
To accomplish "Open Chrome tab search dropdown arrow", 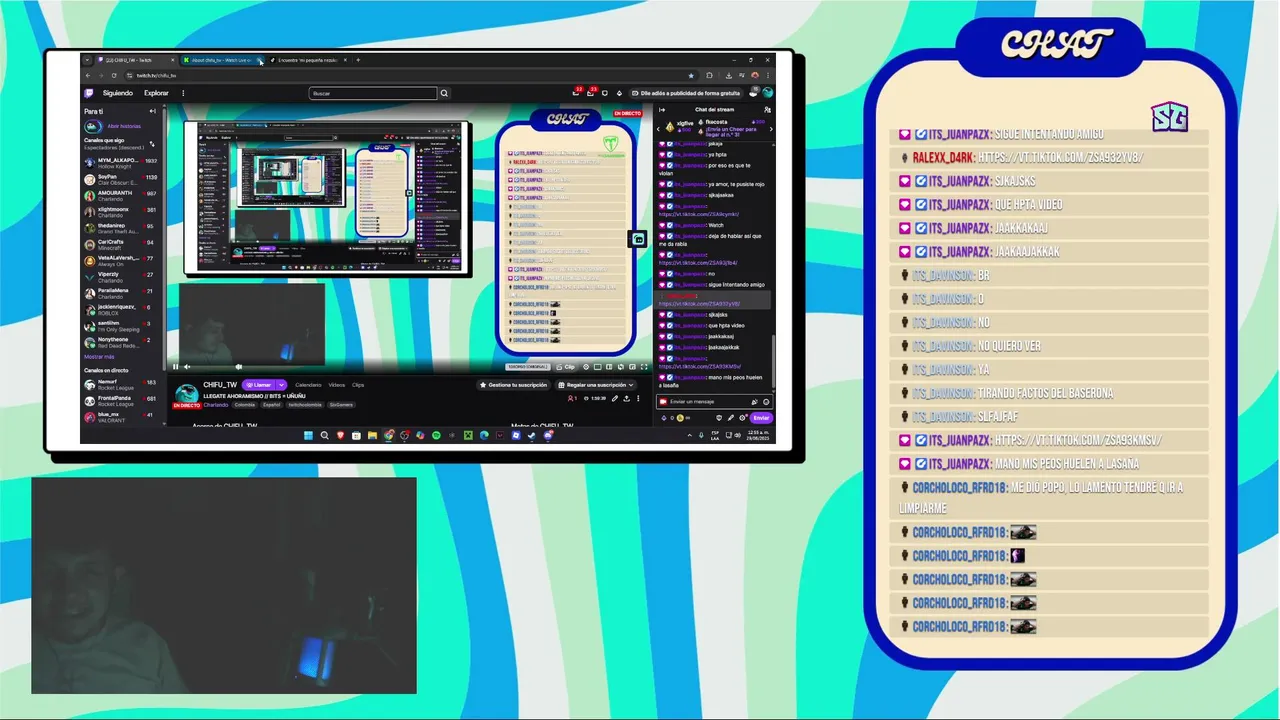I will pos(87,60).
